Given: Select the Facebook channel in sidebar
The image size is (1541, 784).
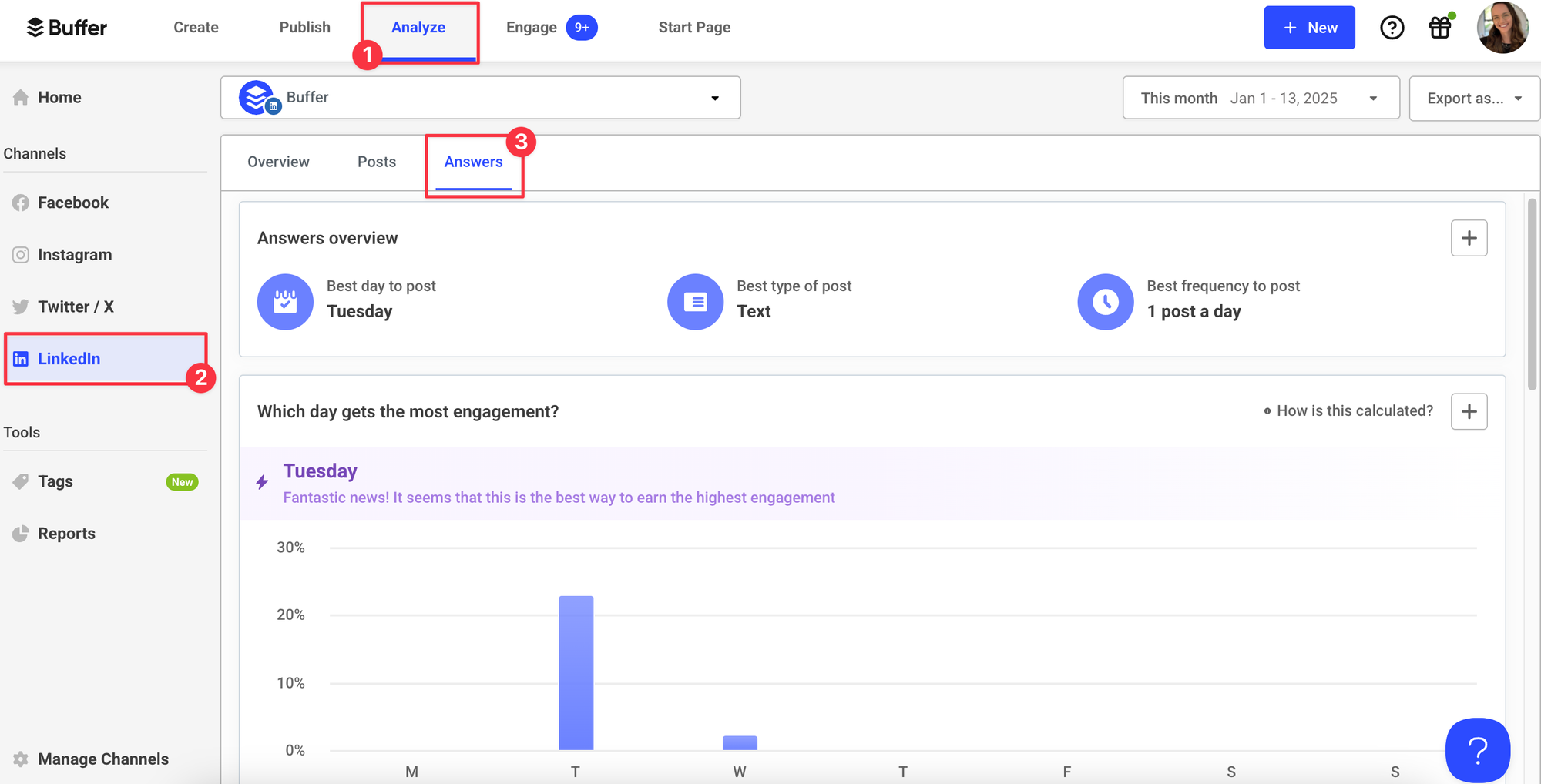Looking at the screenshot, I should [73, 202].
